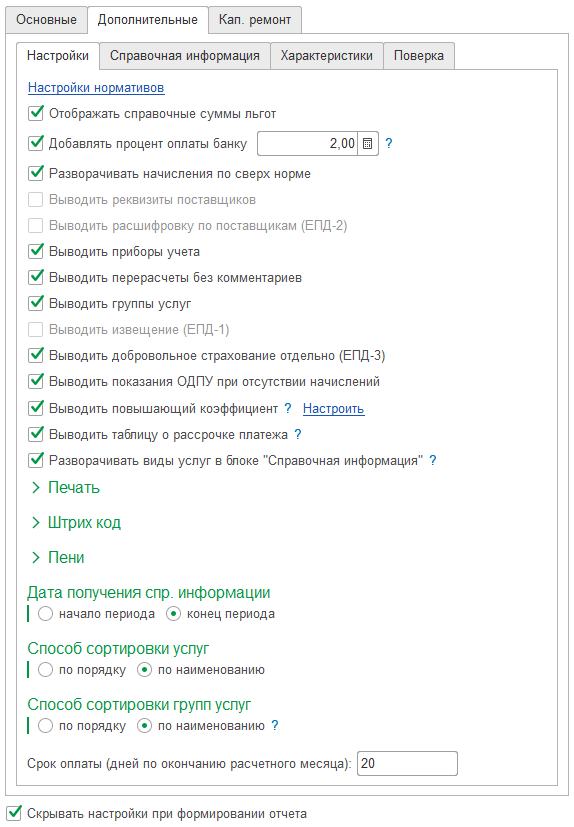Select начало периода radio option
The image size is (574, 827).
(x=45, y=614)
